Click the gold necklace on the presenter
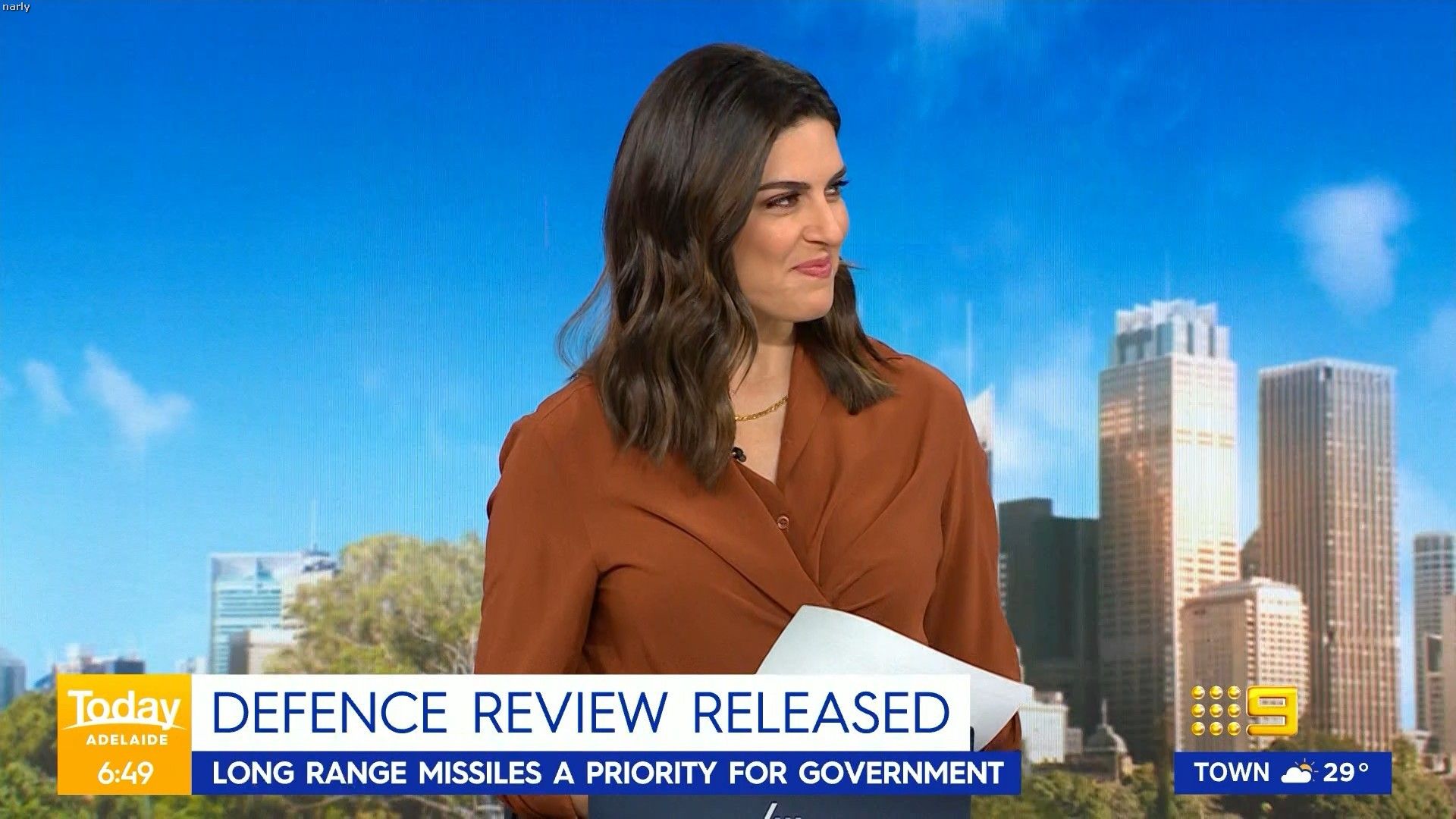Screen dimensions: 1456x819 coord(760,411)
